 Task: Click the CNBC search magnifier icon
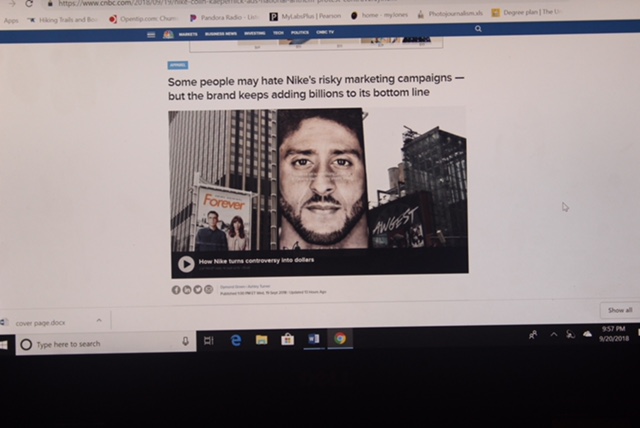tap(478, 29)
